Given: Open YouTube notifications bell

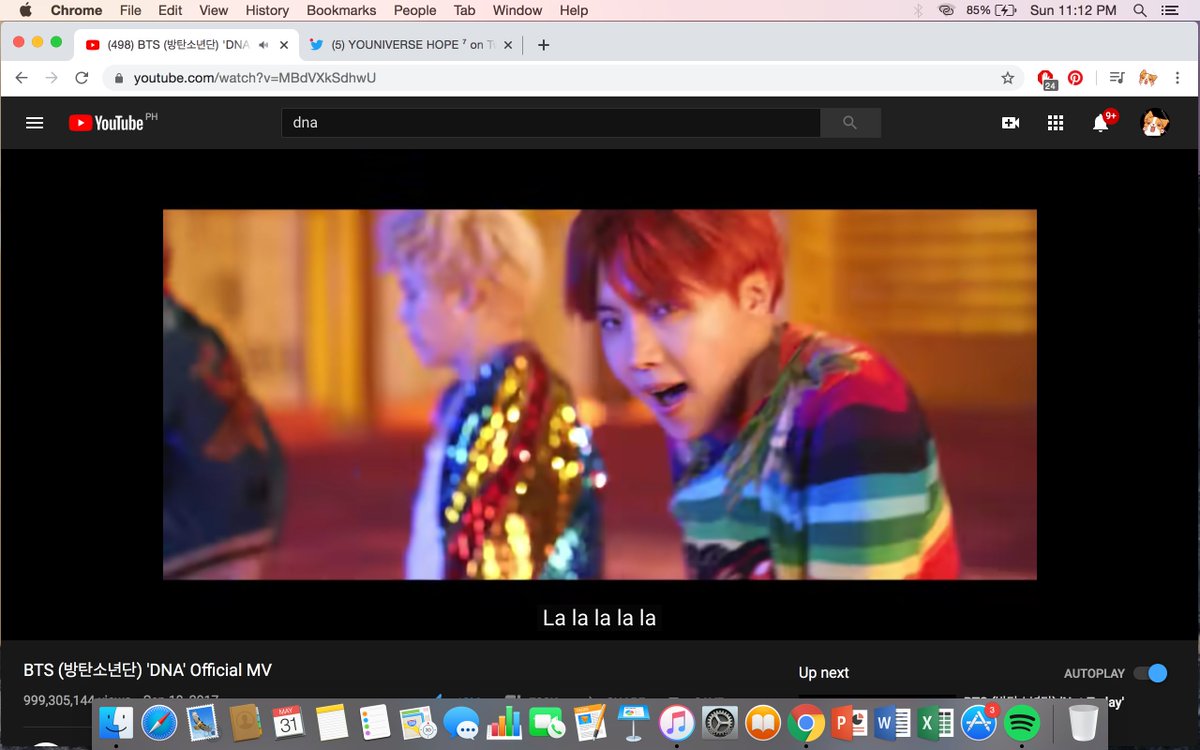Looking at the screenshot, I should click(1102, 122).
